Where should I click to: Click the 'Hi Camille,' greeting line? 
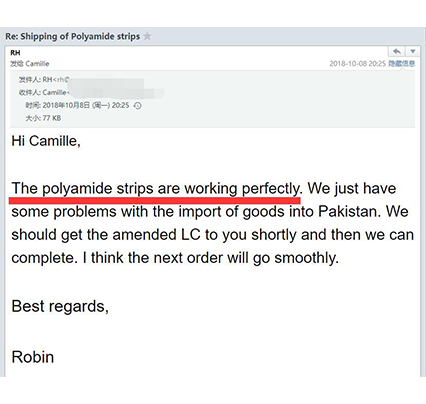[46, 141]
